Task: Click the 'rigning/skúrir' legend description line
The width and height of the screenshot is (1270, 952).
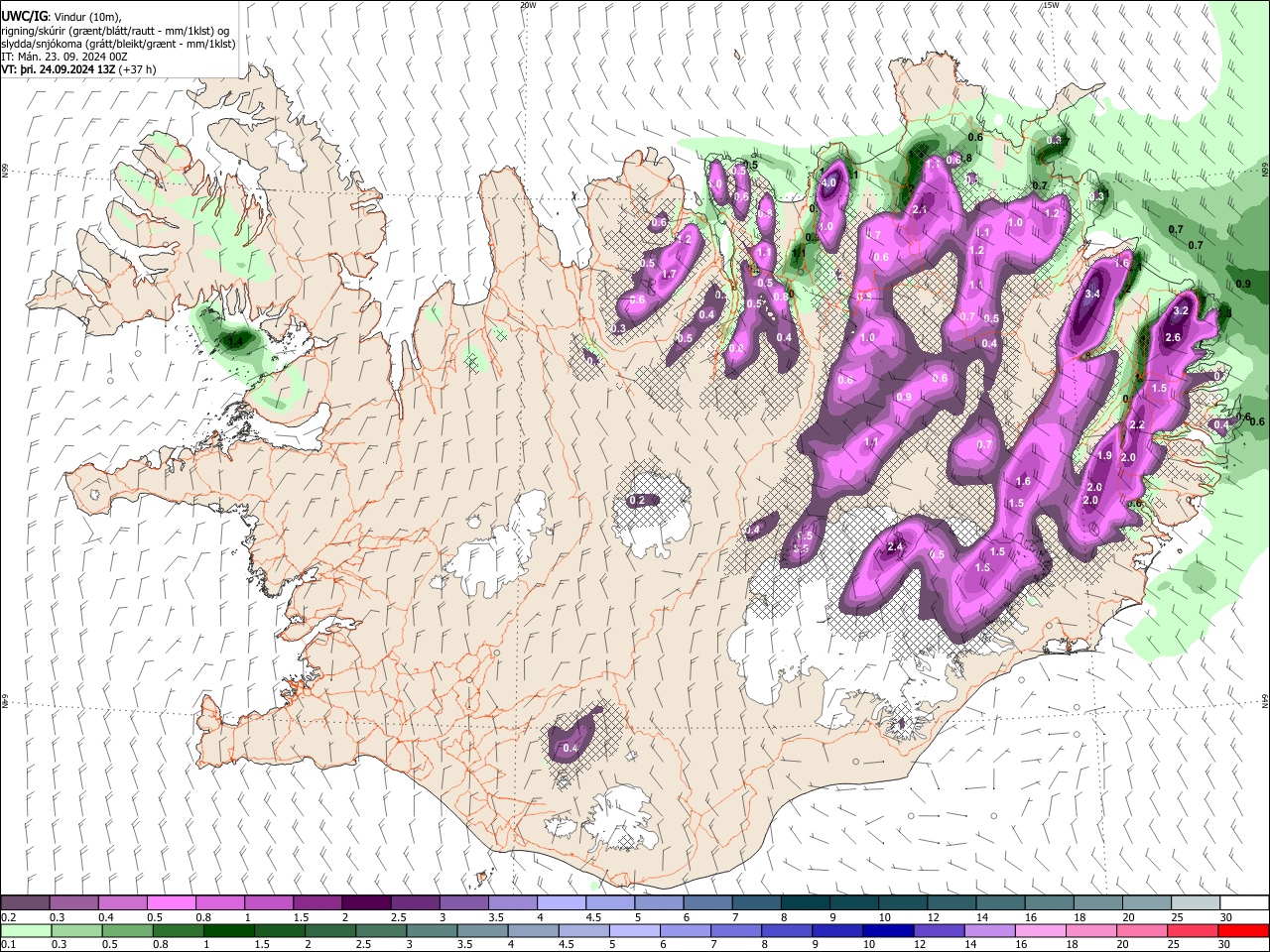Action: 115,31
